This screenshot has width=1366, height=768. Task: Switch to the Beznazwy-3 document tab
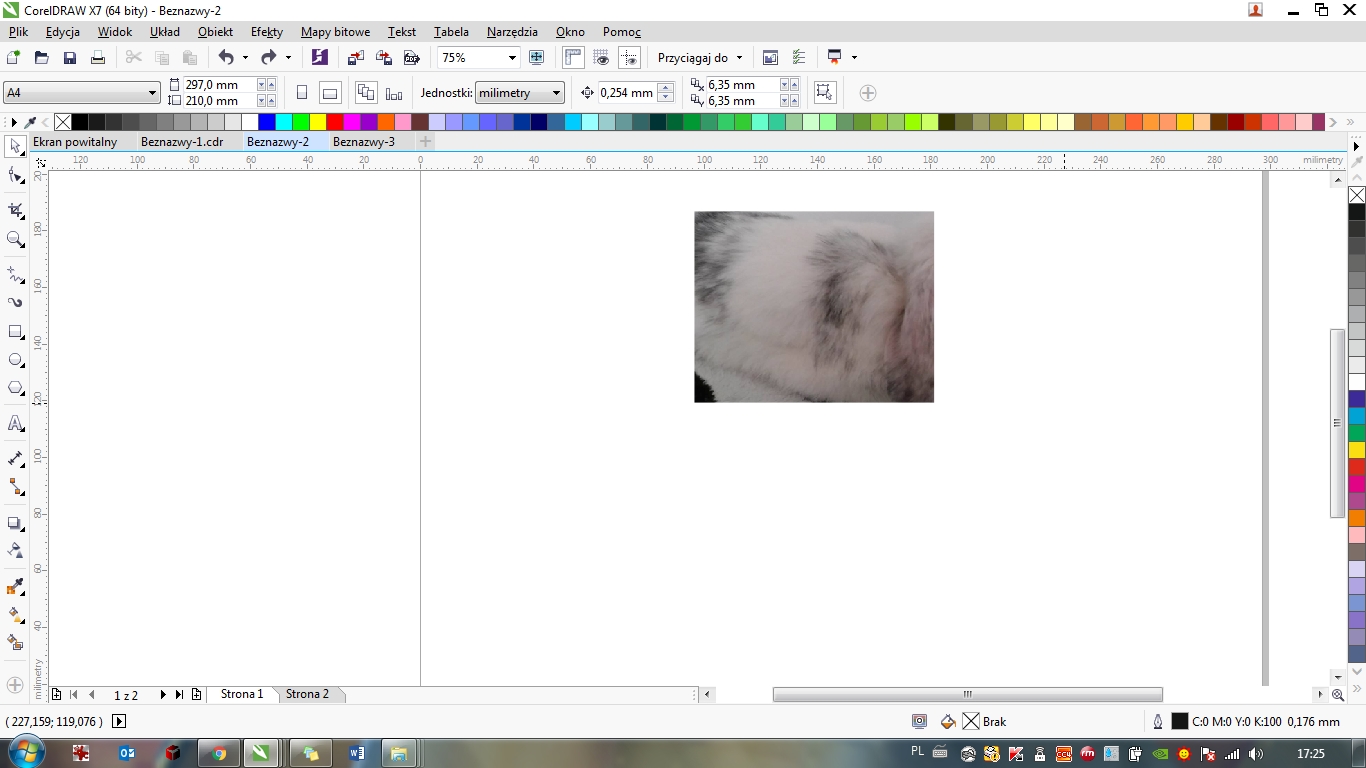point(364,142)
